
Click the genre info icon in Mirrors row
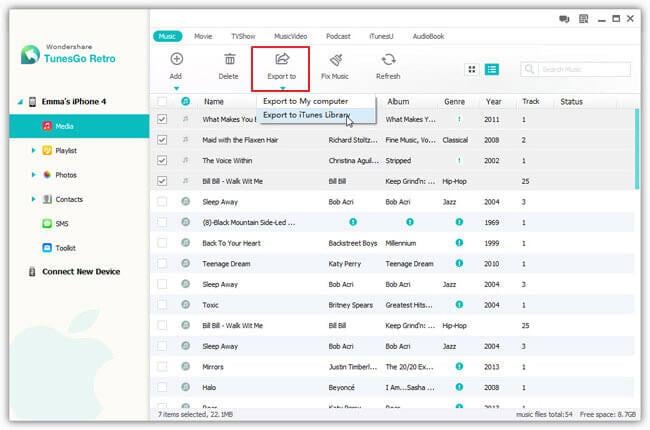(459, 366)
